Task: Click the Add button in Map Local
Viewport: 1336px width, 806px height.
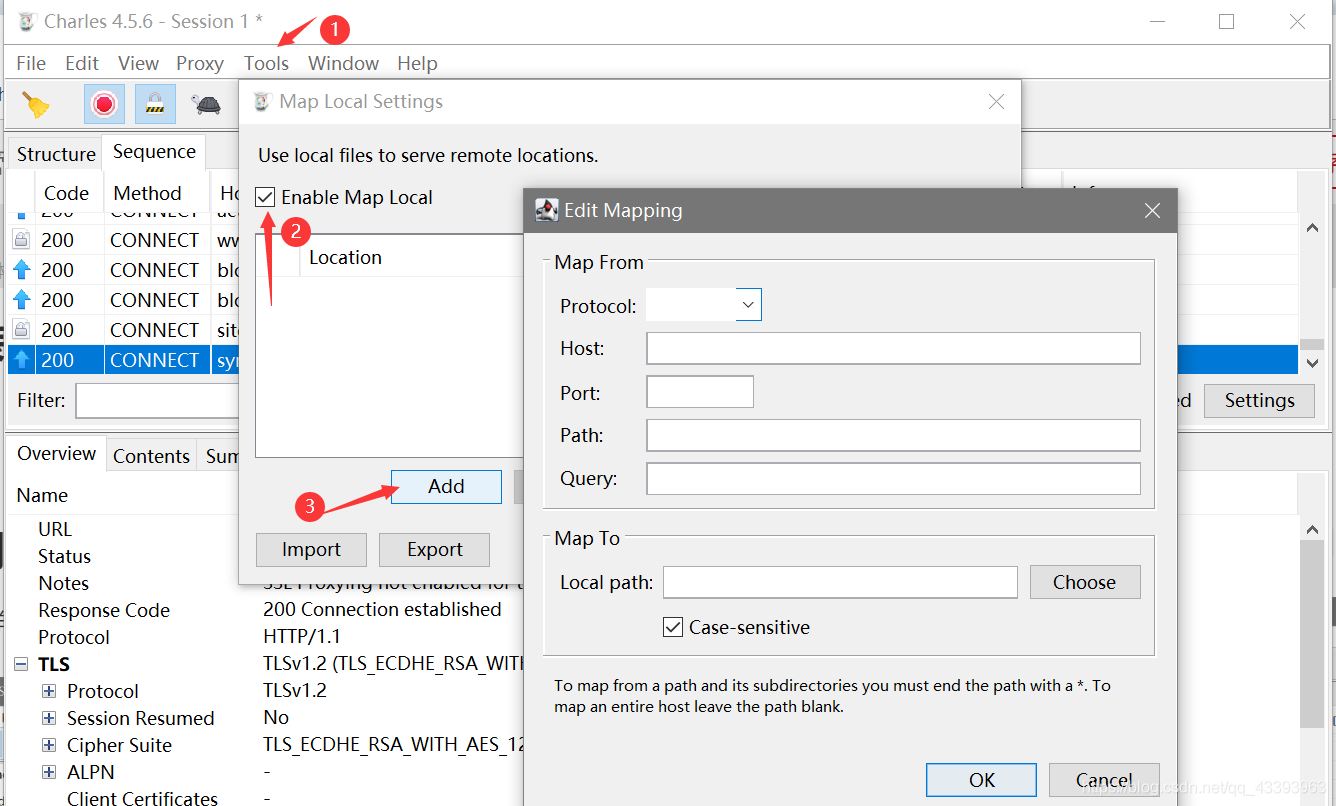Action: (446, 486)
